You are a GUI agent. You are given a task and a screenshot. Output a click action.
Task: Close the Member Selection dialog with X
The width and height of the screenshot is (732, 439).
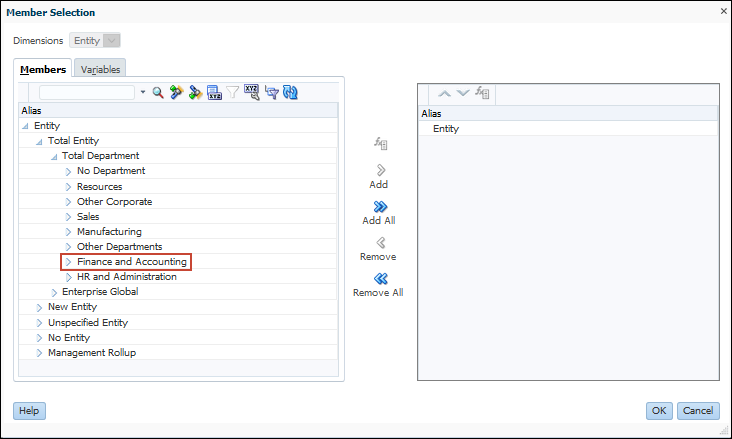click(x=724, y=11)
